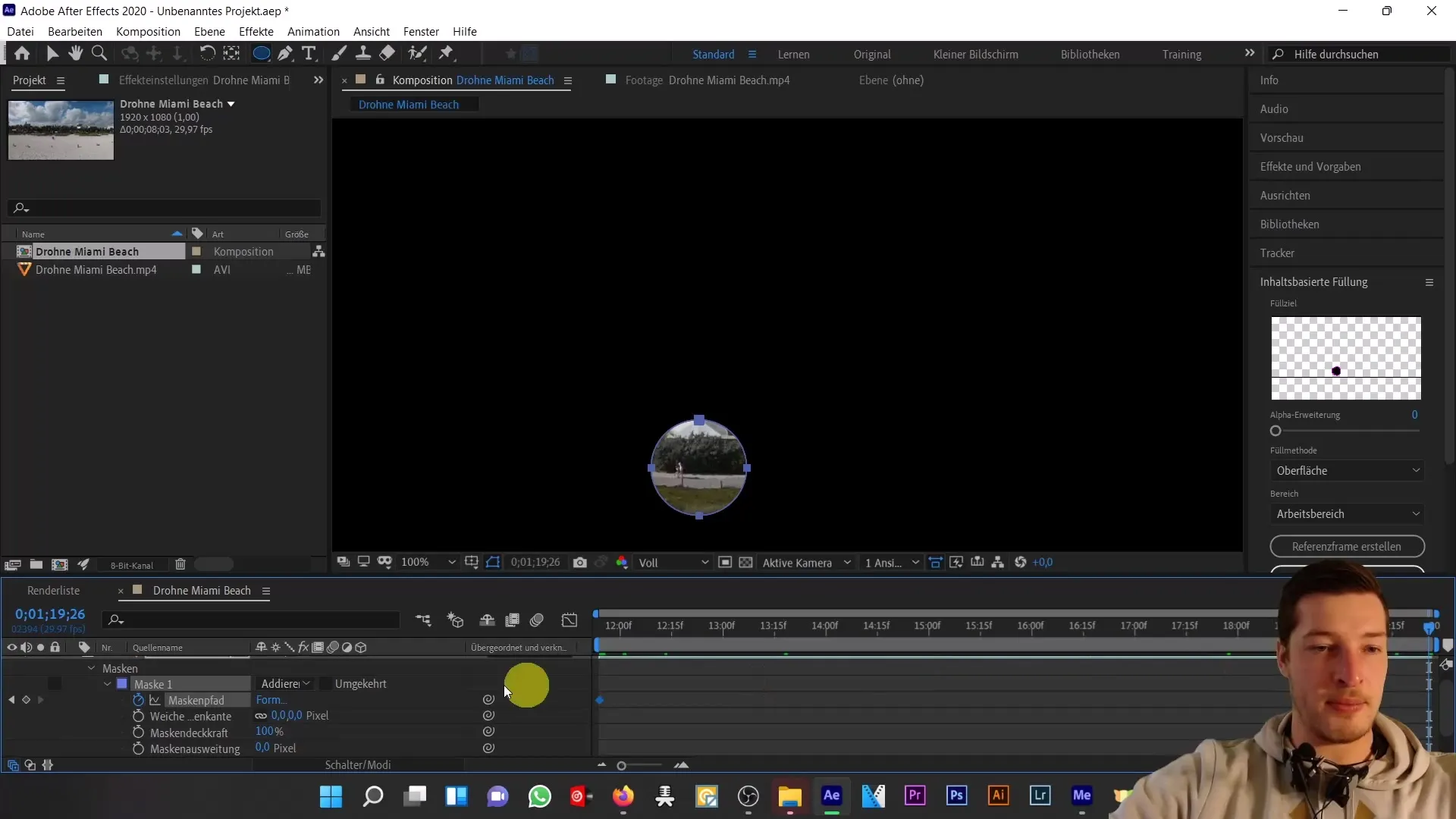Select the Home icon in toolbar

tap(22, 53)
